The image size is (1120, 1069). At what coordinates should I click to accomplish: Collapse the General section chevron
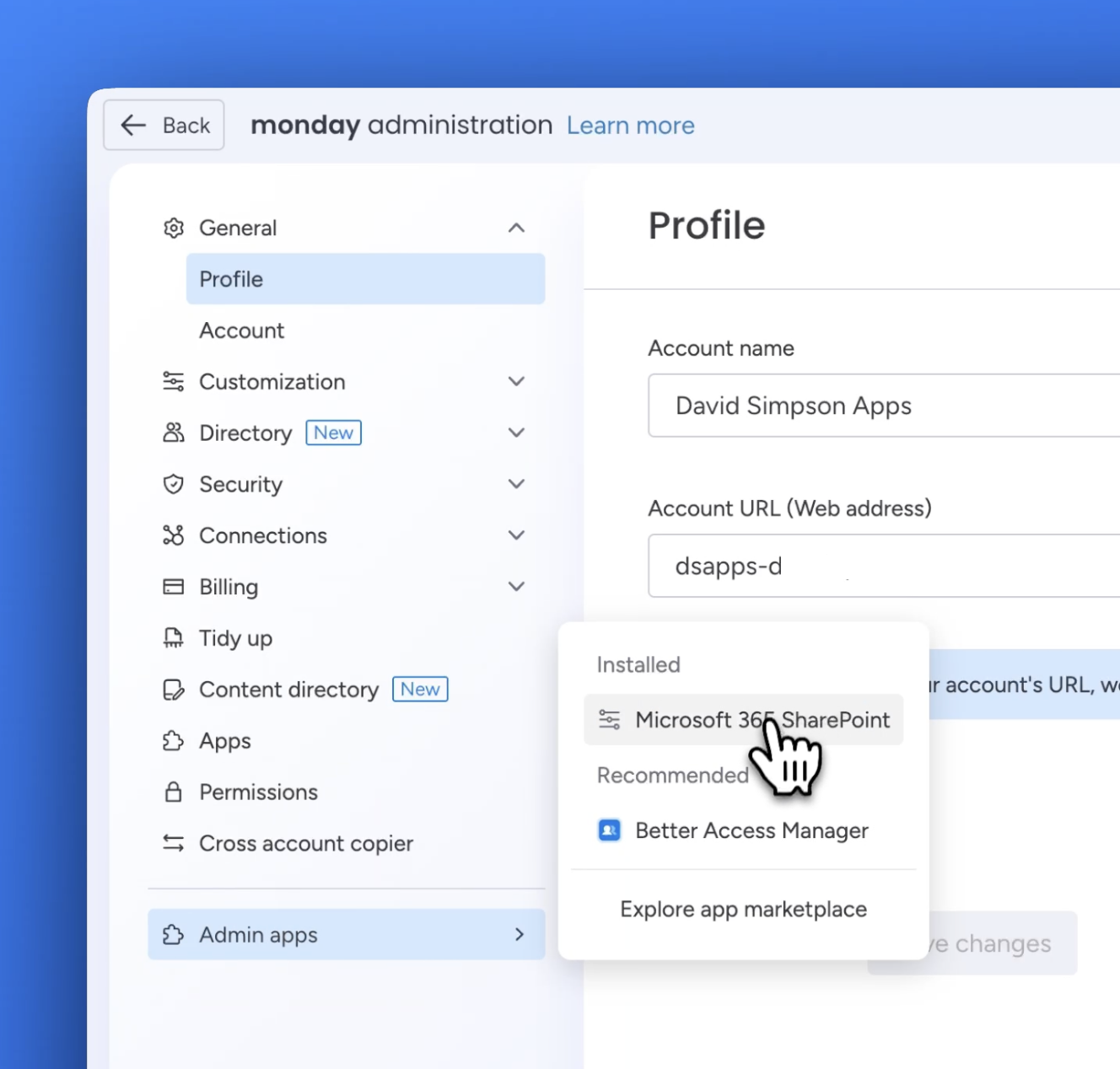pos(516,228)
